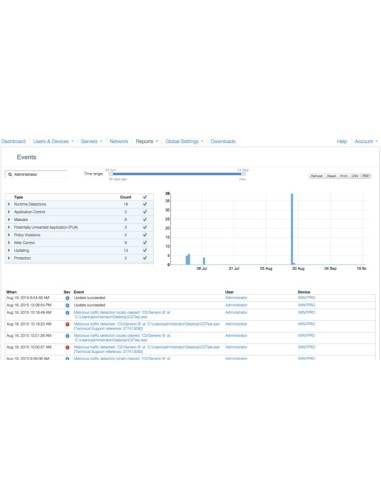Sort by the Device column header
Viewport: 381px width, 492px height.
[304, 292]
